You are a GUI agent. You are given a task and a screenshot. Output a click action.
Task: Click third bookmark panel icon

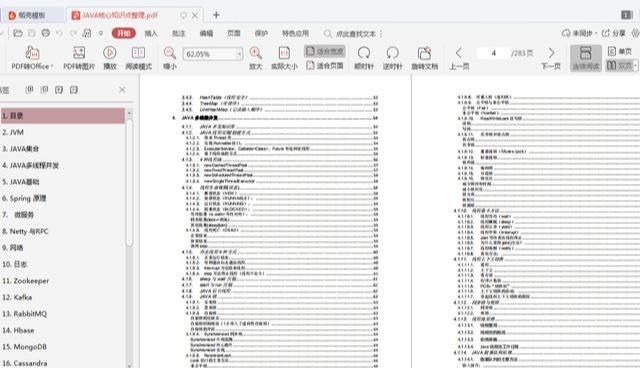click(x=59, y=89)
